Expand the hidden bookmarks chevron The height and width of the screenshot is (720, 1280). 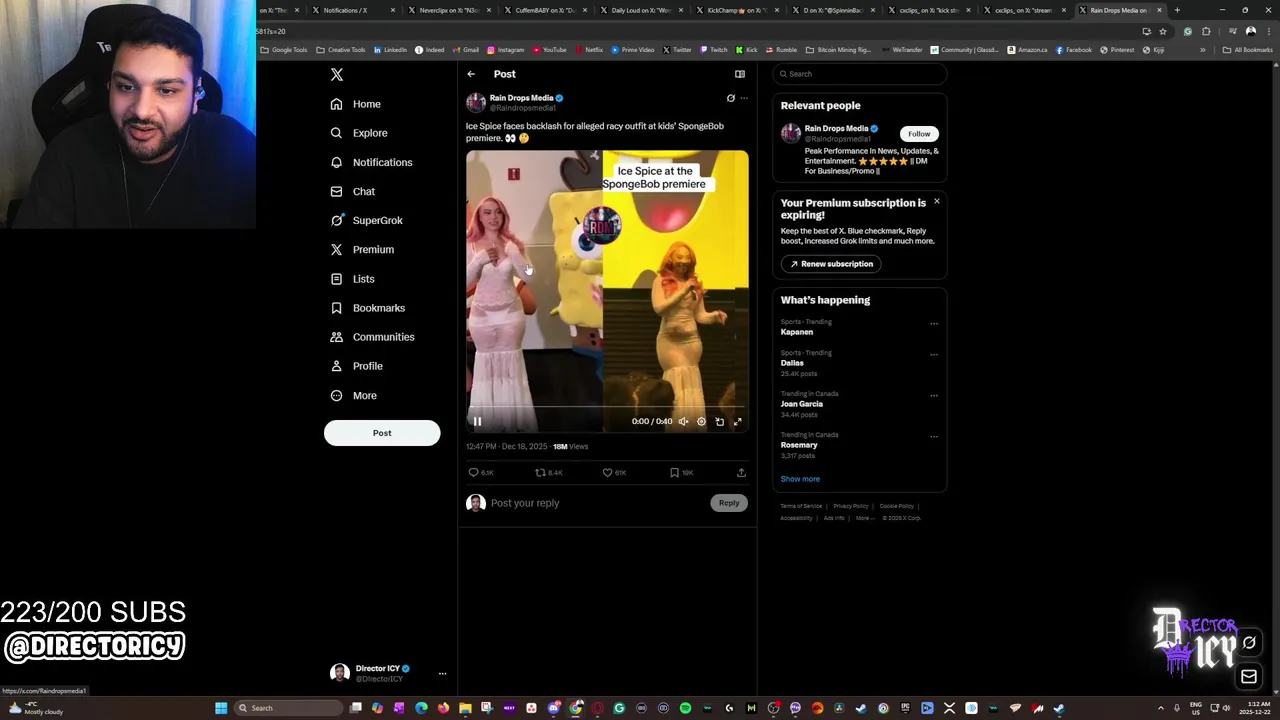point(1203,50)
